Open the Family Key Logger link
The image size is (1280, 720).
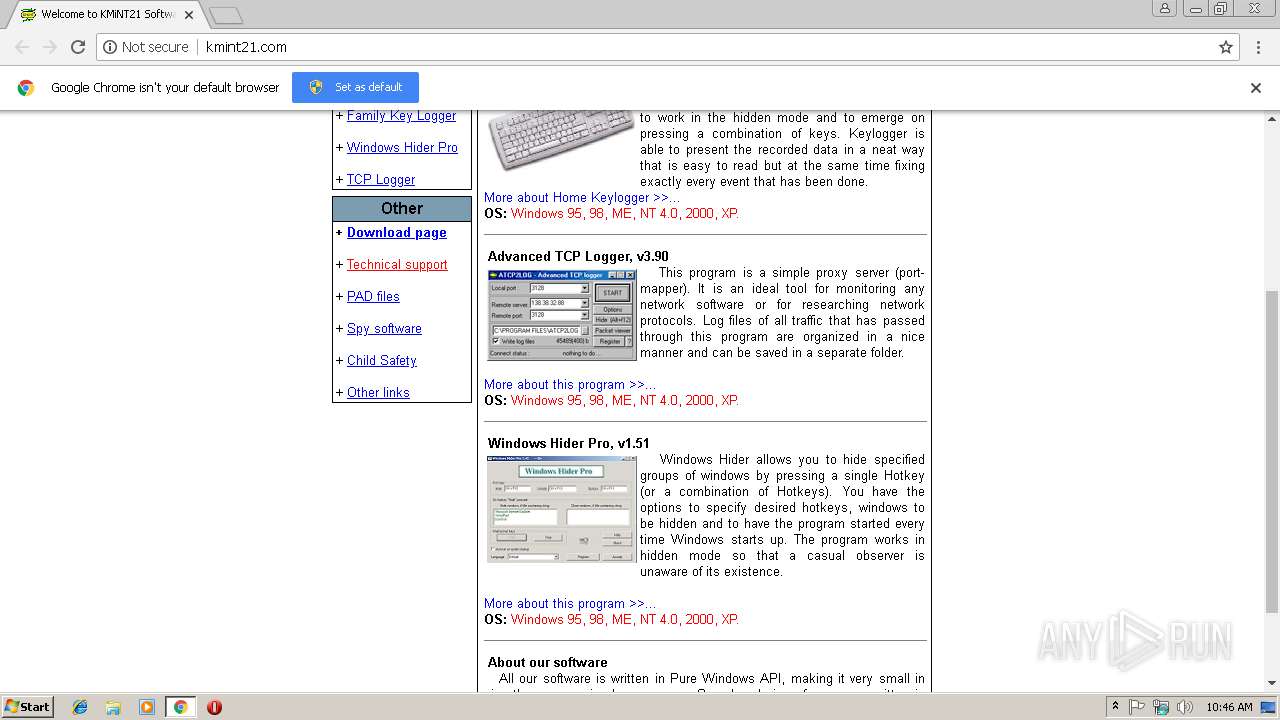[x=401, y=116]
